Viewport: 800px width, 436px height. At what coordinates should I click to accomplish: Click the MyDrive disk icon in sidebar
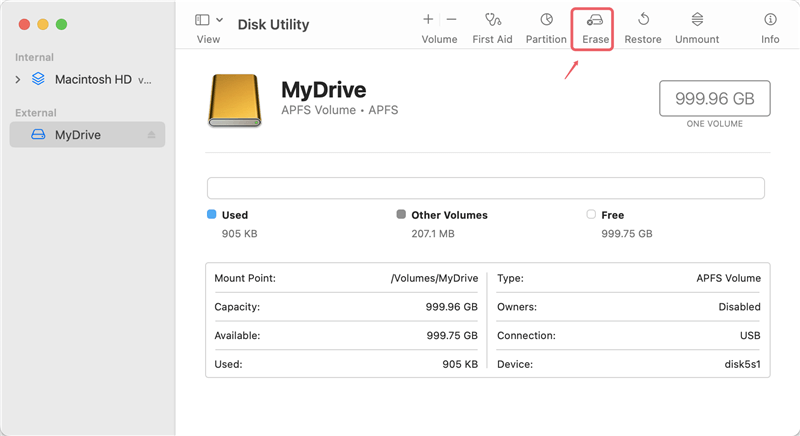(38, 135)
